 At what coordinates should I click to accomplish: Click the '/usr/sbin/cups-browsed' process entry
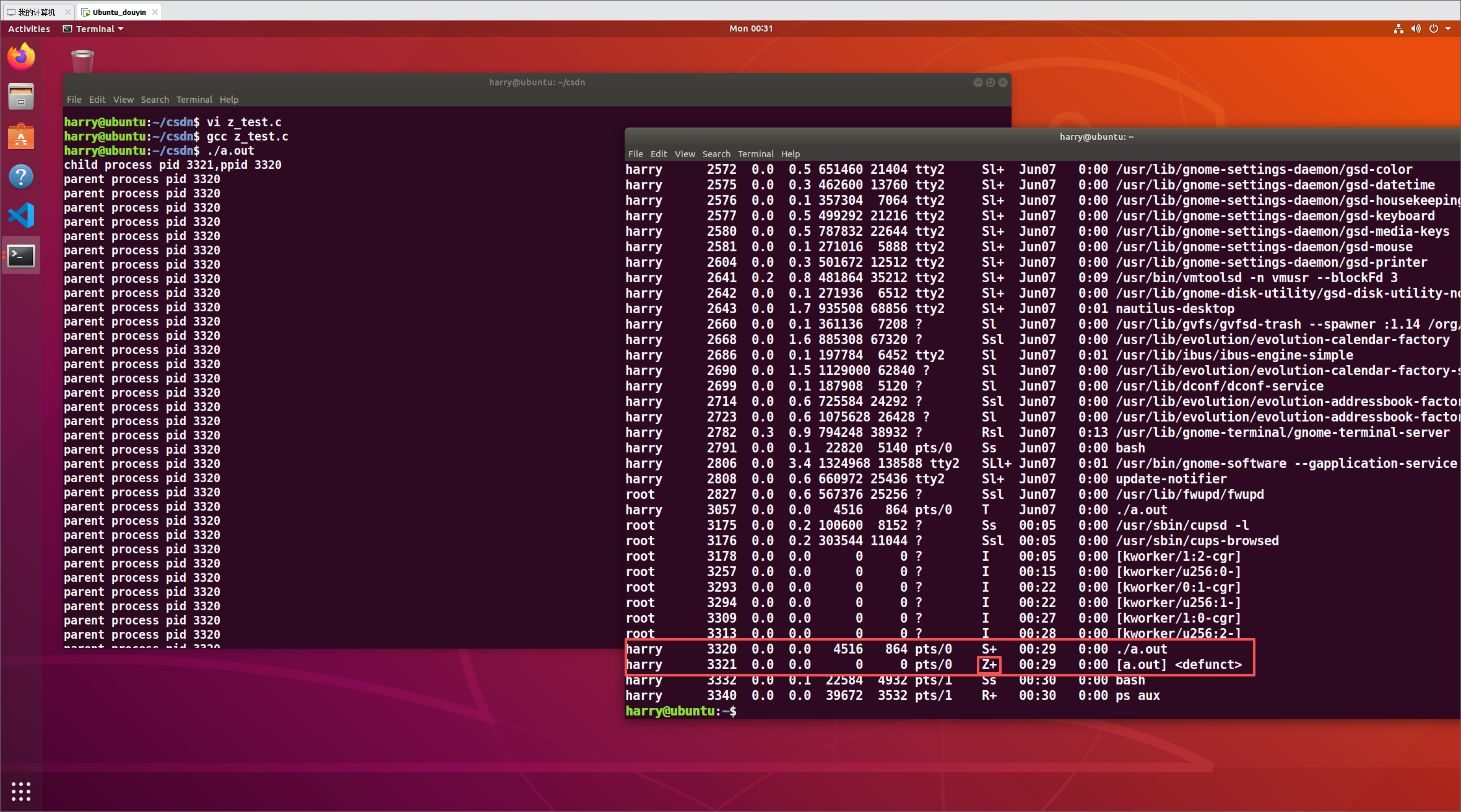point(1197,541)
